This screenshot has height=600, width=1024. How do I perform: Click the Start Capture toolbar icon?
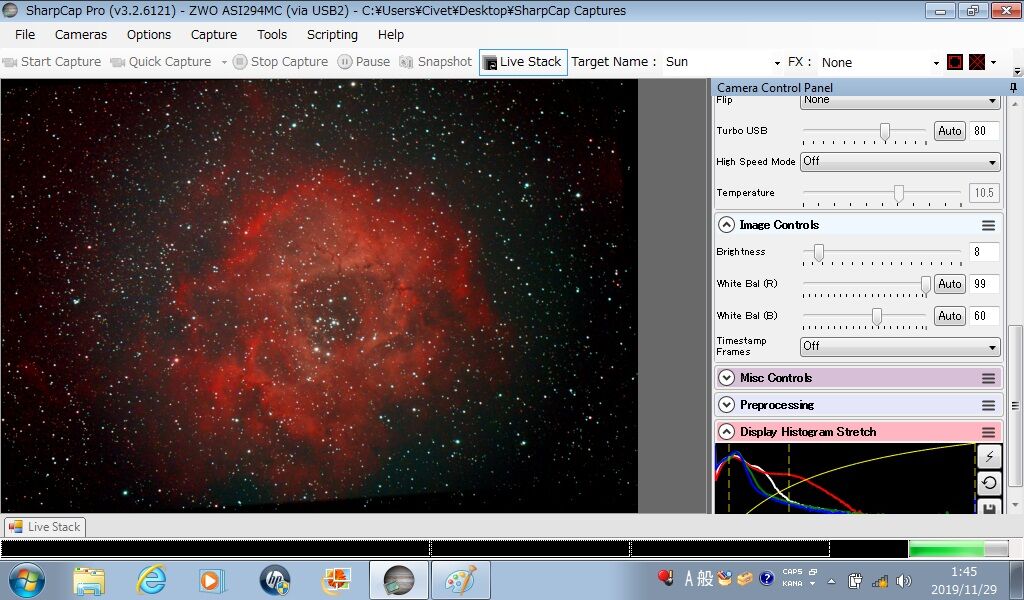pyautogui.click(x=10, y=62)
